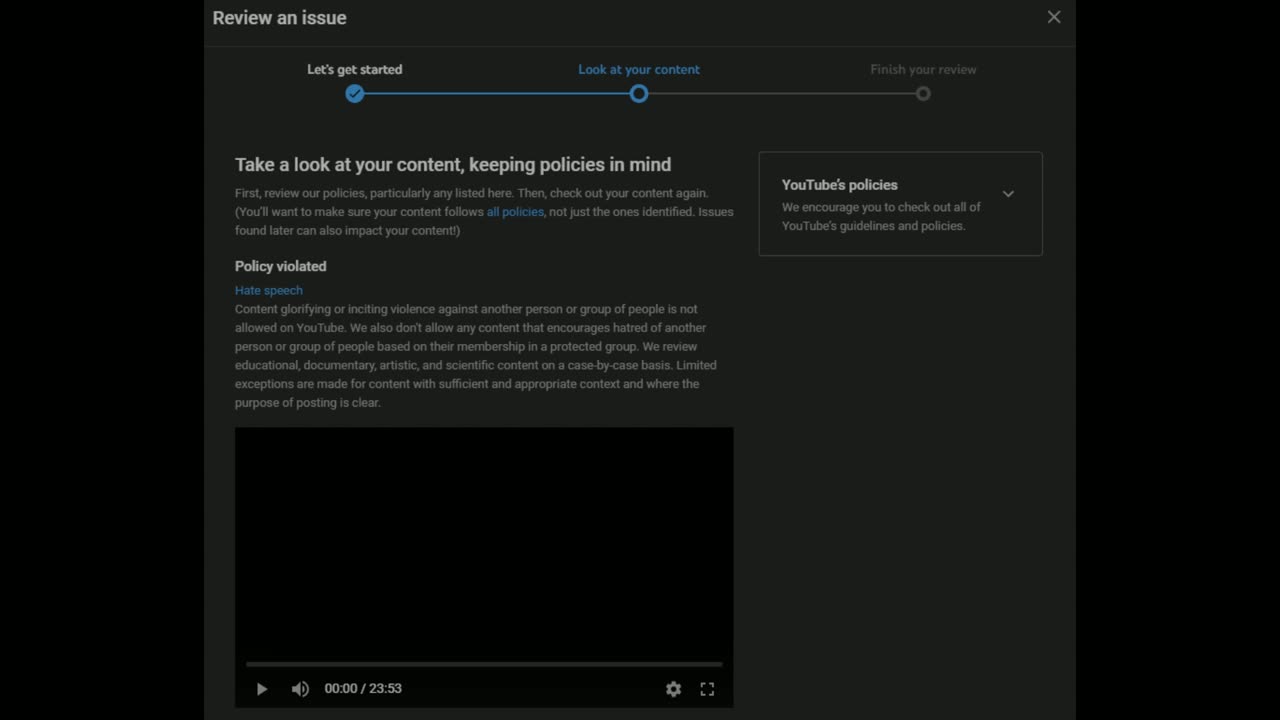Viewport: 1280px width, 720px height.
Task: Seek on the video progress bar
Action: [x=484, y=664]
